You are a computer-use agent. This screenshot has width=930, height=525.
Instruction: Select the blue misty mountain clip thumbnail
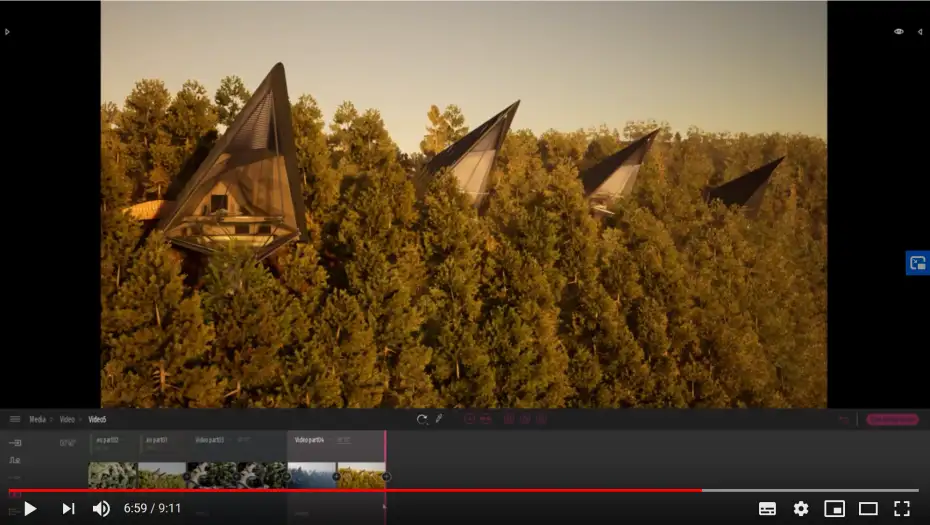pyautogui.click(x=312, y=476)
